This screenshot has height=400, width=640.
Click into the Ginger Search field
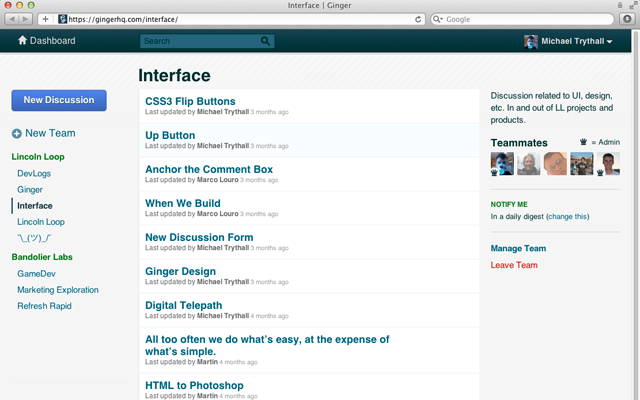tap(200, 41)
